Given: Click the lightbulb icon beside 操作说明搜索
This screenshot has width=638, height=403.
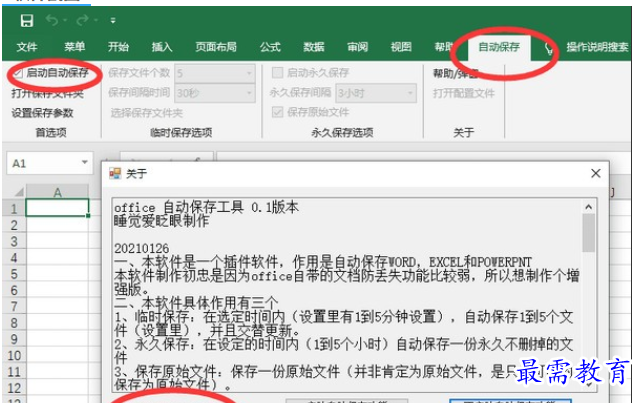Looking at the screenshot, I should (x=549, y=48).
